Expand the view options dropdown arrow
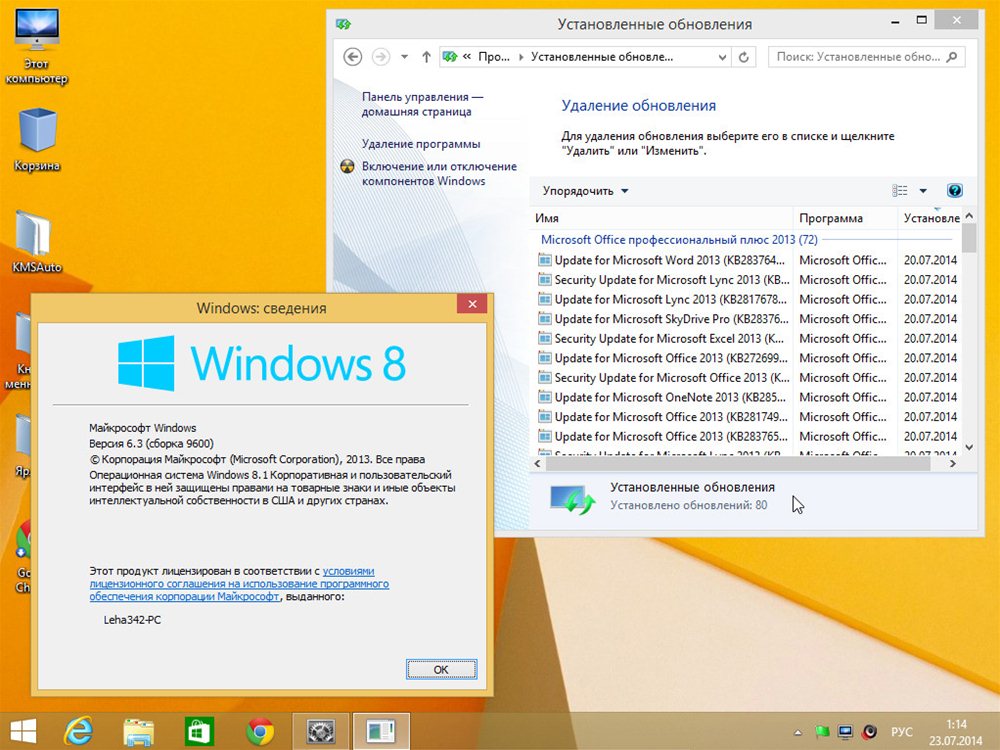 (x=923, y=191)
